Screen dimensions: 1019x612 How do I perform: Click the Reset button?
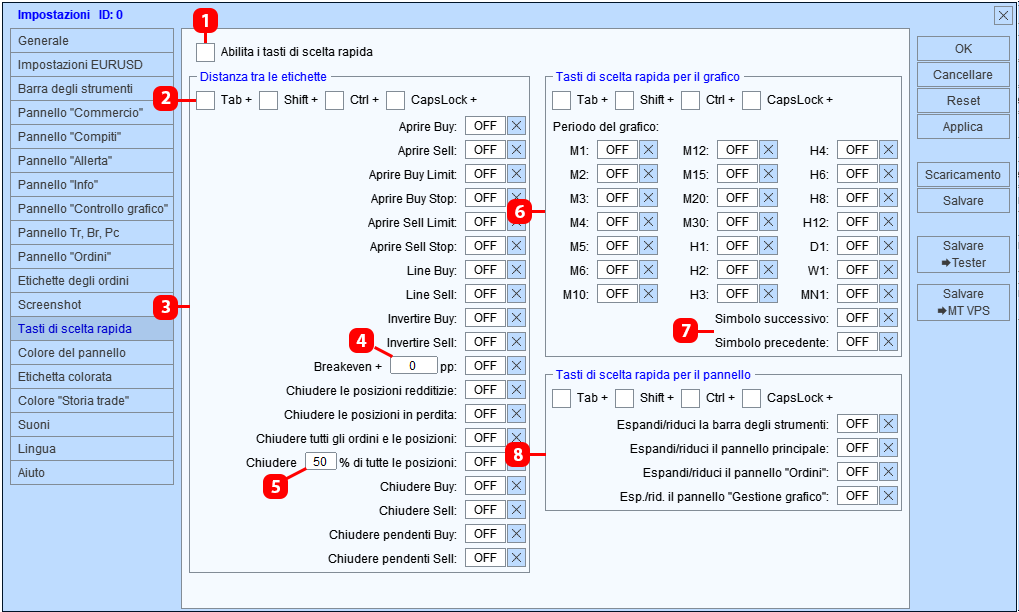[x=964, y=101]
